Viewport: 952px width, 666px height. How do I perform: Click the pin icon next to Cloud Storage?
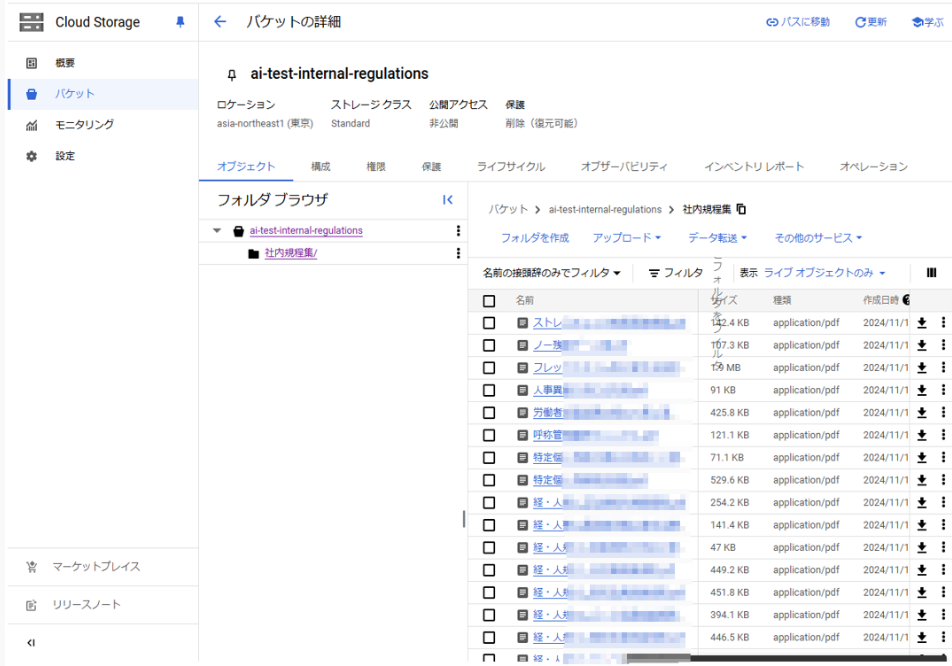click(180, 22)
